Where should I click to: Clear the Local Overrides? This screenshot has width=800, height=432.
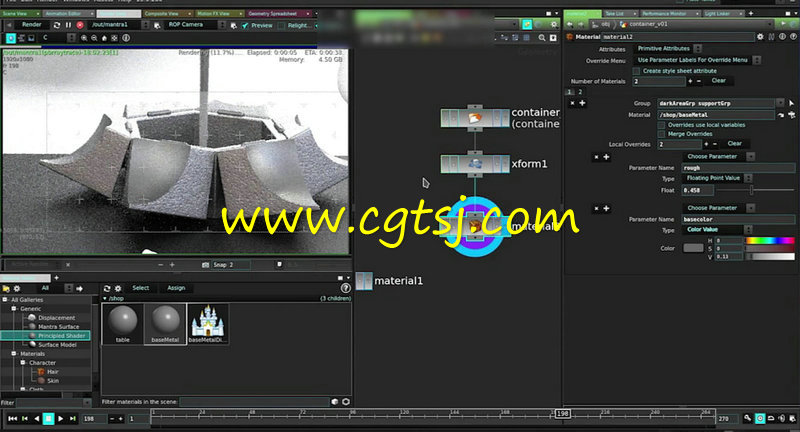click(x=734, y=144)
